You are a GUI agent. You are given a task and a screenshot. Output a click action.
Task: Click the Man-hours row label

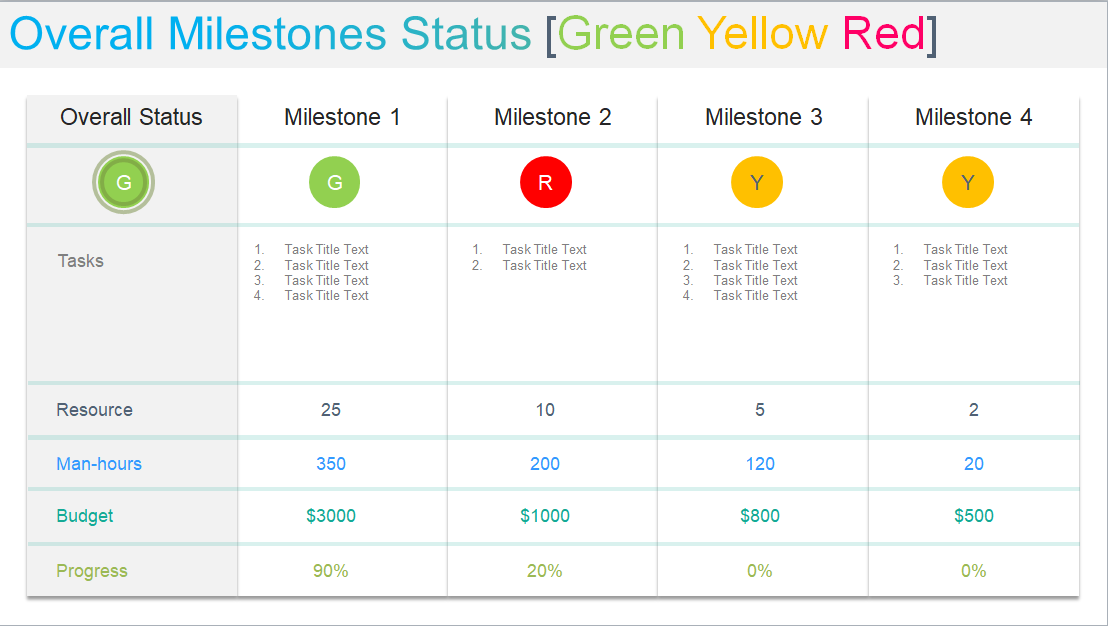(x=99, y=464)
